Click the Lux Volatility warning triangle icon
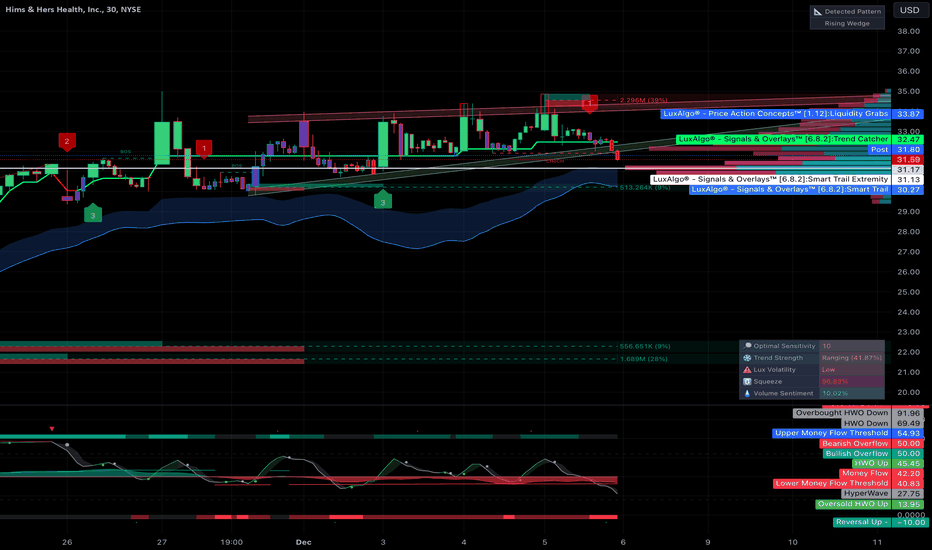The width and height of the screenshot is (932, 550). tap(747, 370)
